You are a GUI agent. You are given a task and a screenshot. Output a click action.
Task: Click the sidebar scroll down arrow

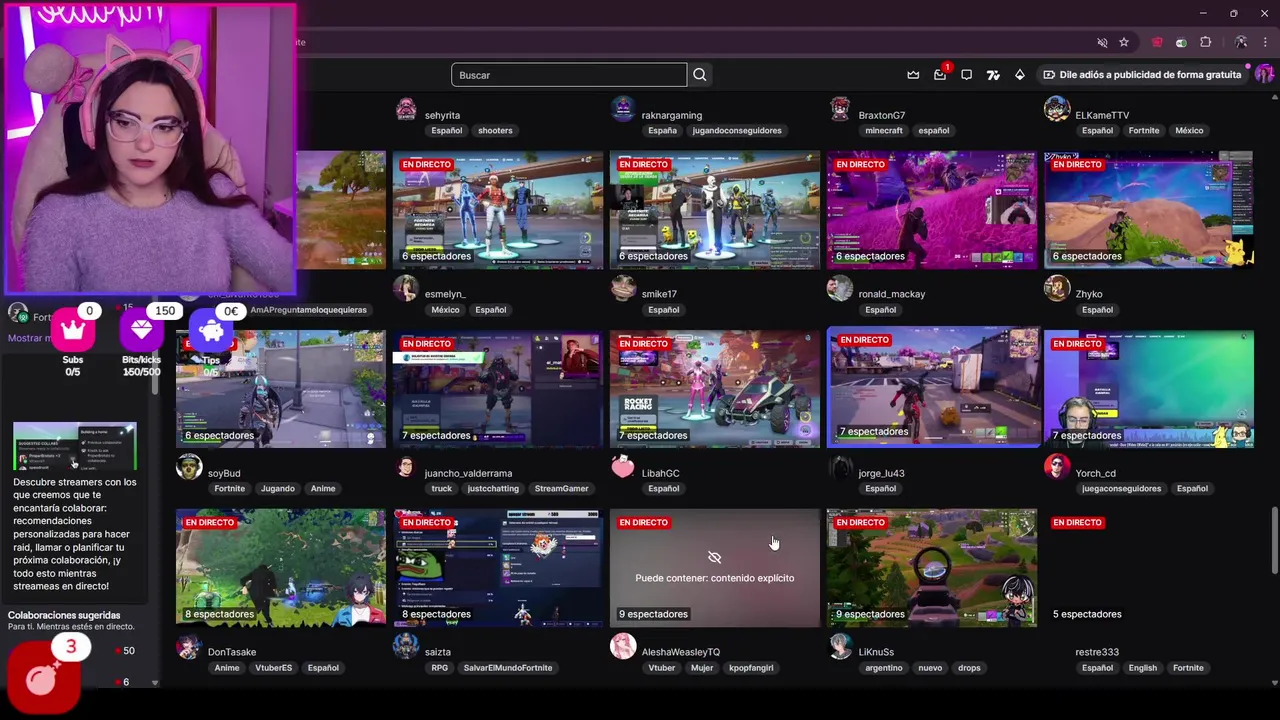coord(155,682)
